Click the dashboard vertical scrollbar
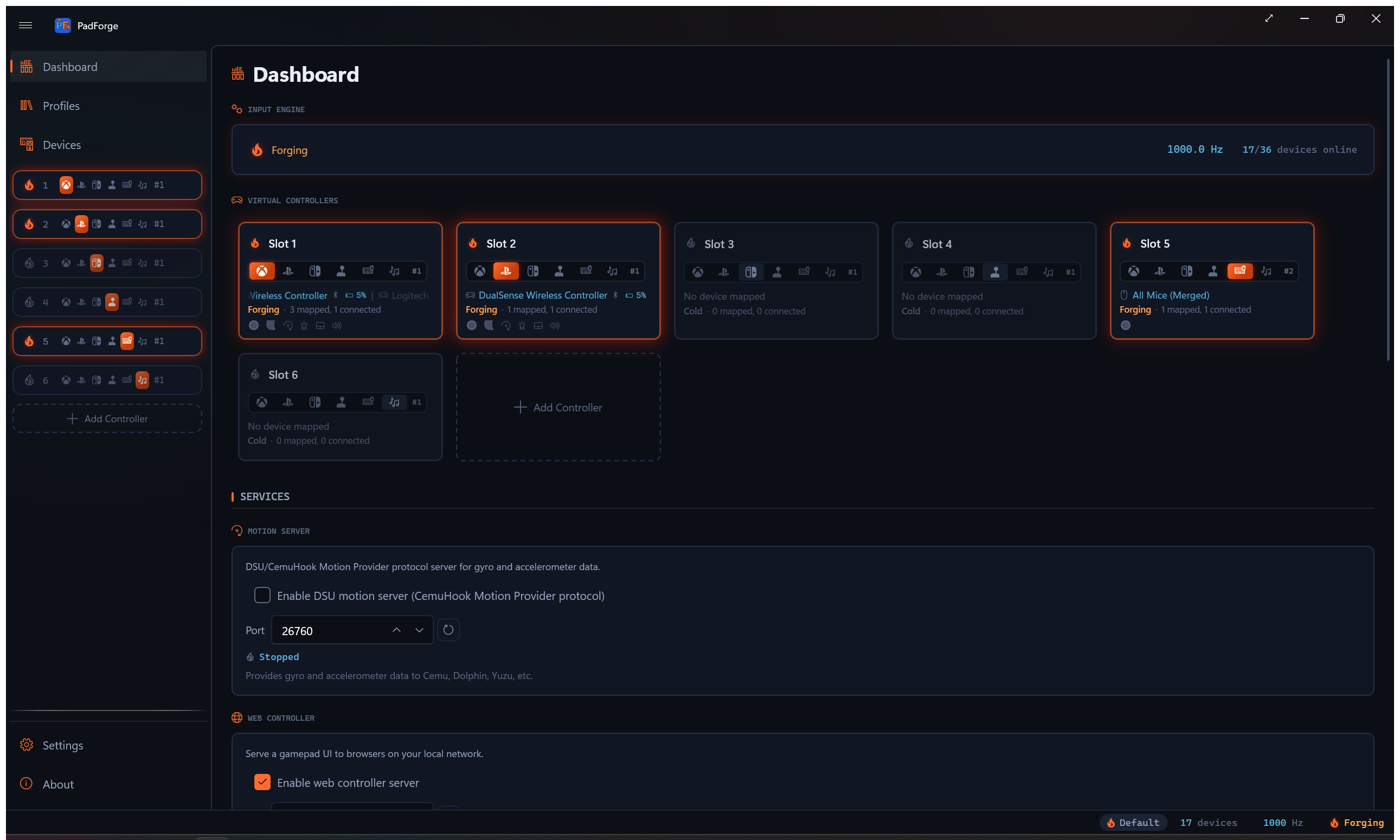The width and height of the screenshot is (1400, 840). [1389, 209]
